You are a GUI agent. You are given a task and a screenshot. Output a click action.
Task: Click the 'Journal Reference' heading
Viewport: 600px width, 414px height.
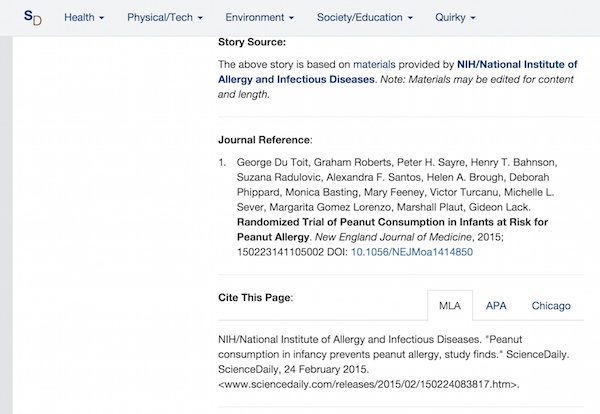click(266, 139)
